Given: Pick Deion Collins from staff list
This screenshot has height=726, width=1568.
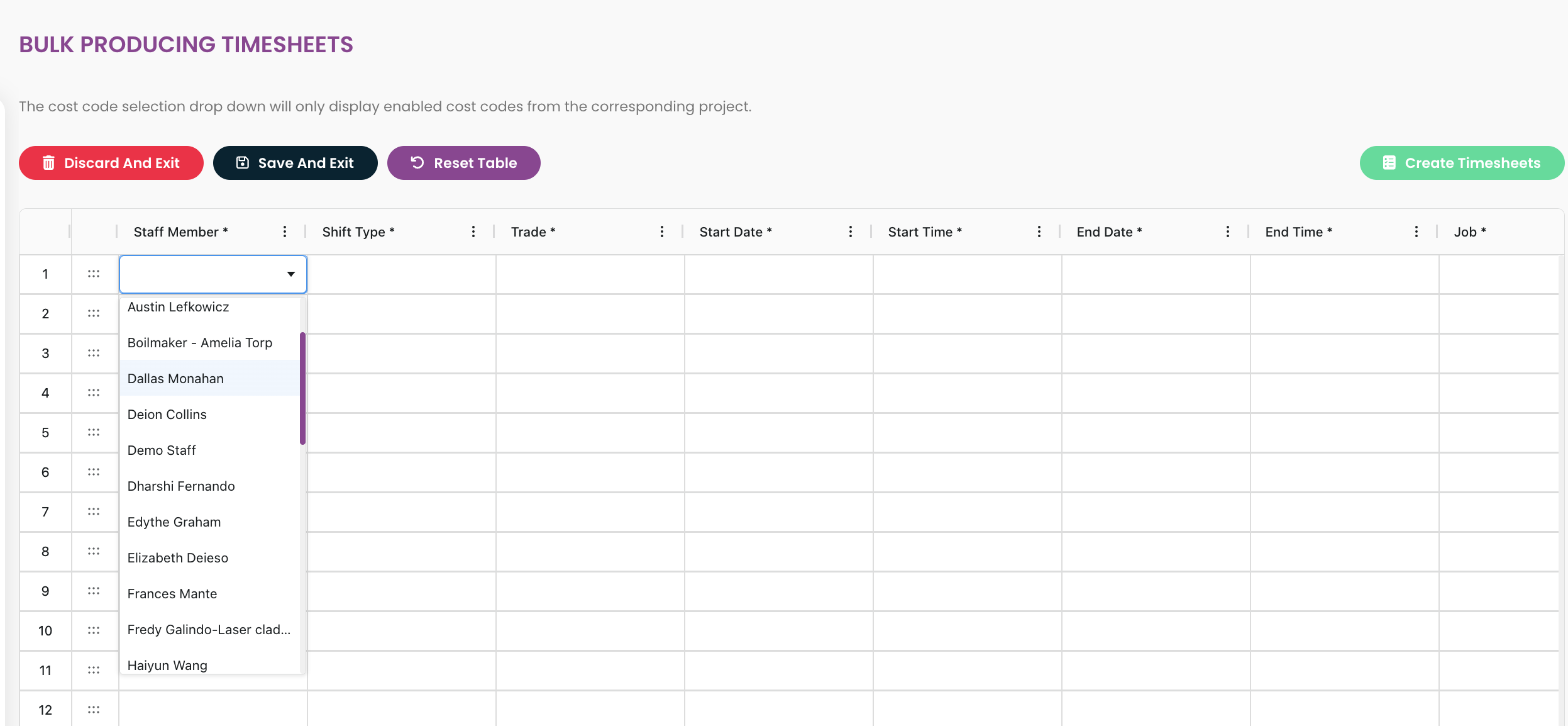Looking at the screenshot, I should (x=209, y=415).
